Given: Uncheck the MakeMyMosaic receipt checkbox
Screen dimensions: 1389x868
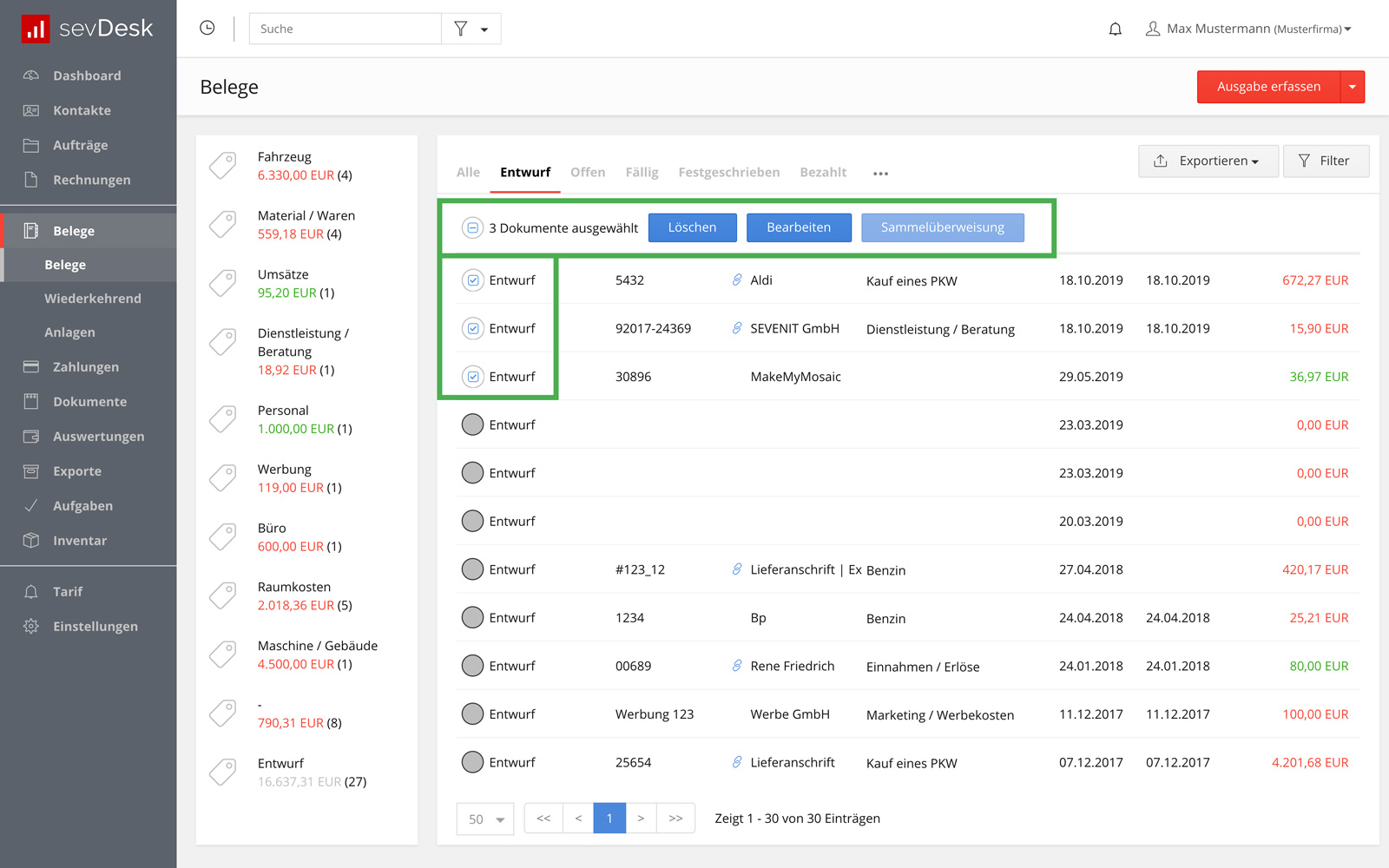Looking at the screenshot, I should pyautogui.click(x=472, y=377).
